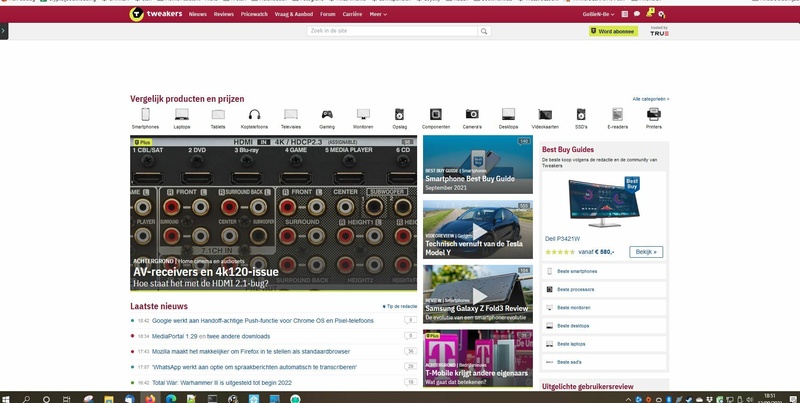
Task: Open the messages speech bubble icon
Action: pos(637,14)
